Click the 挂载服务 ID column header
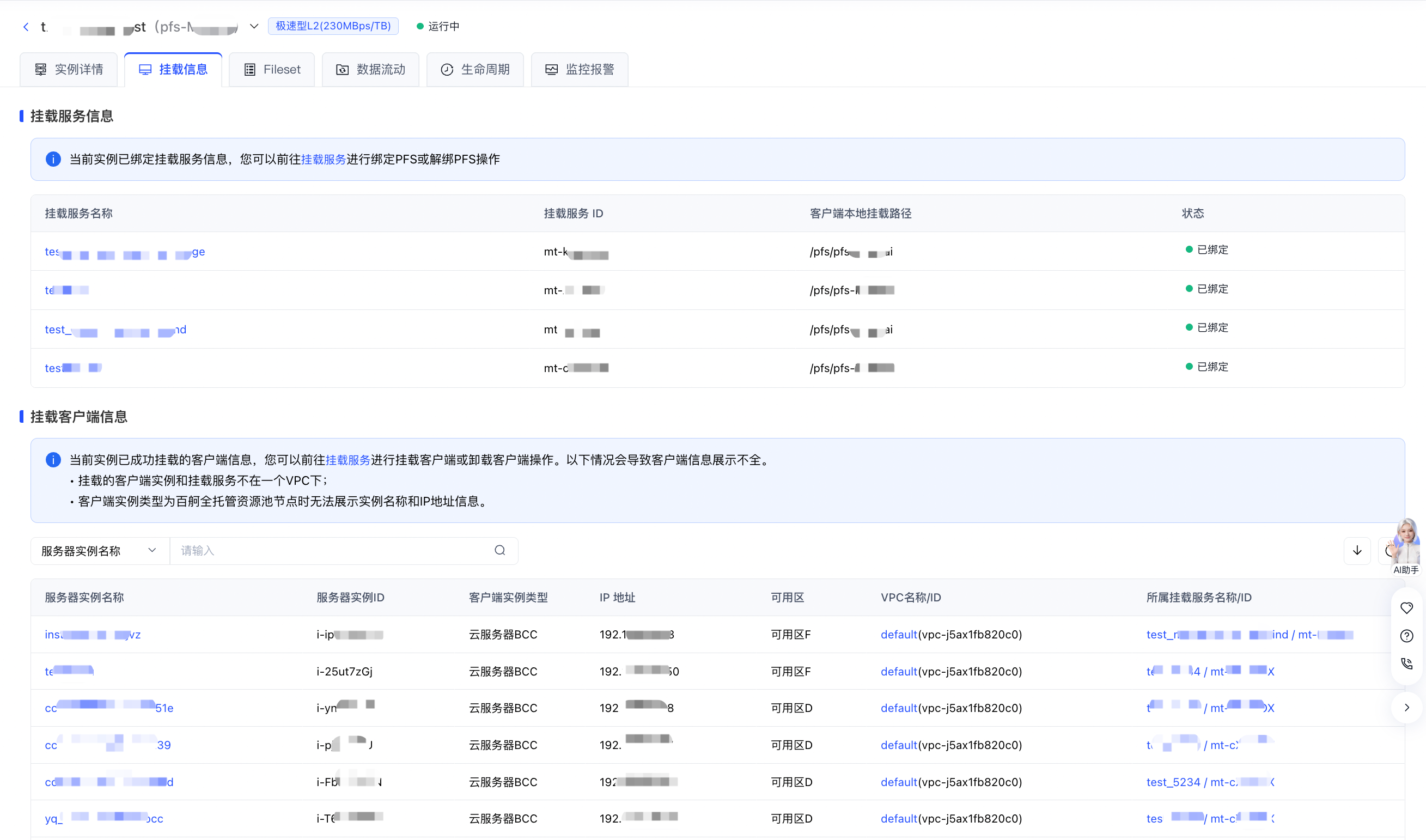 pyautogui.click(x=573, y=214)
